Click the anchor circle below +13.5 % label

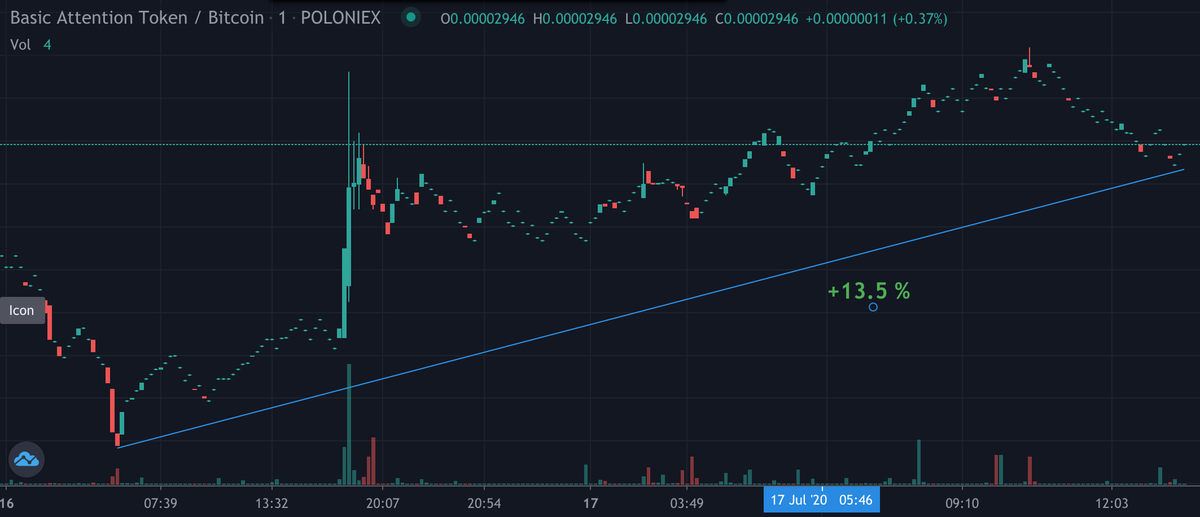873,308
